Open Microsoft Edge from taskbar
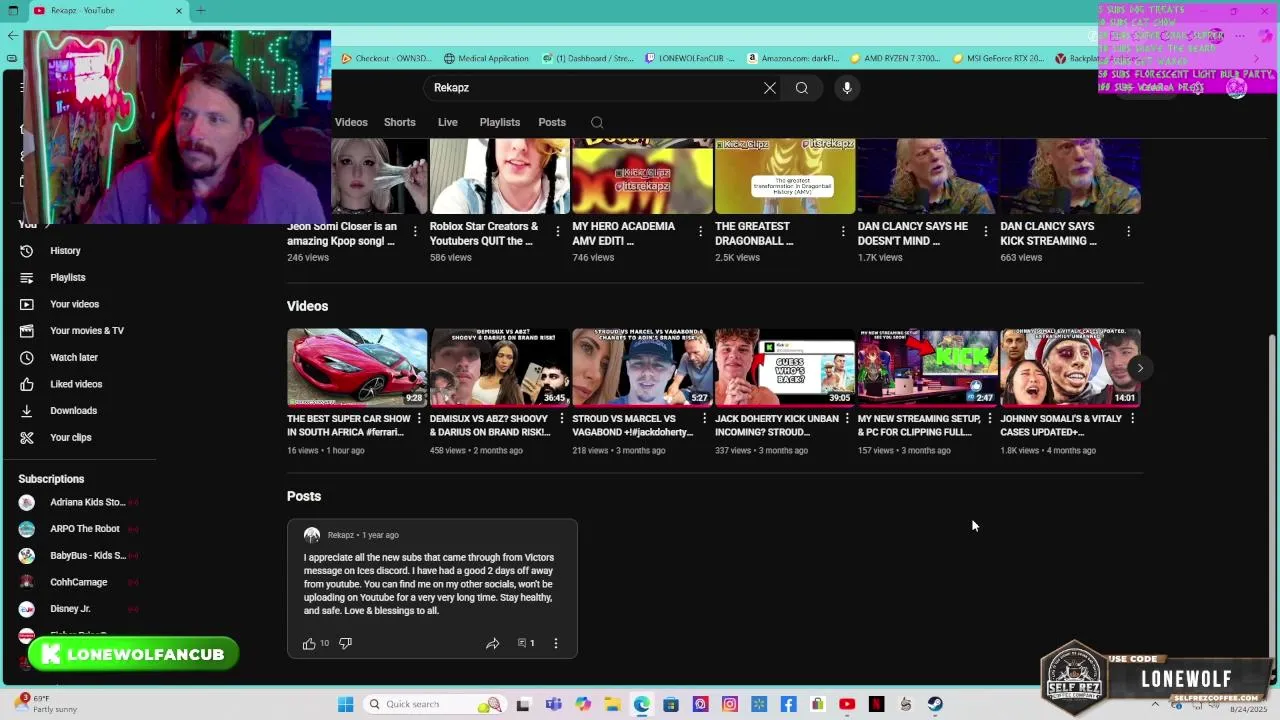The width and height of the screenshot is (1280, 720). (x=642, y=705)
